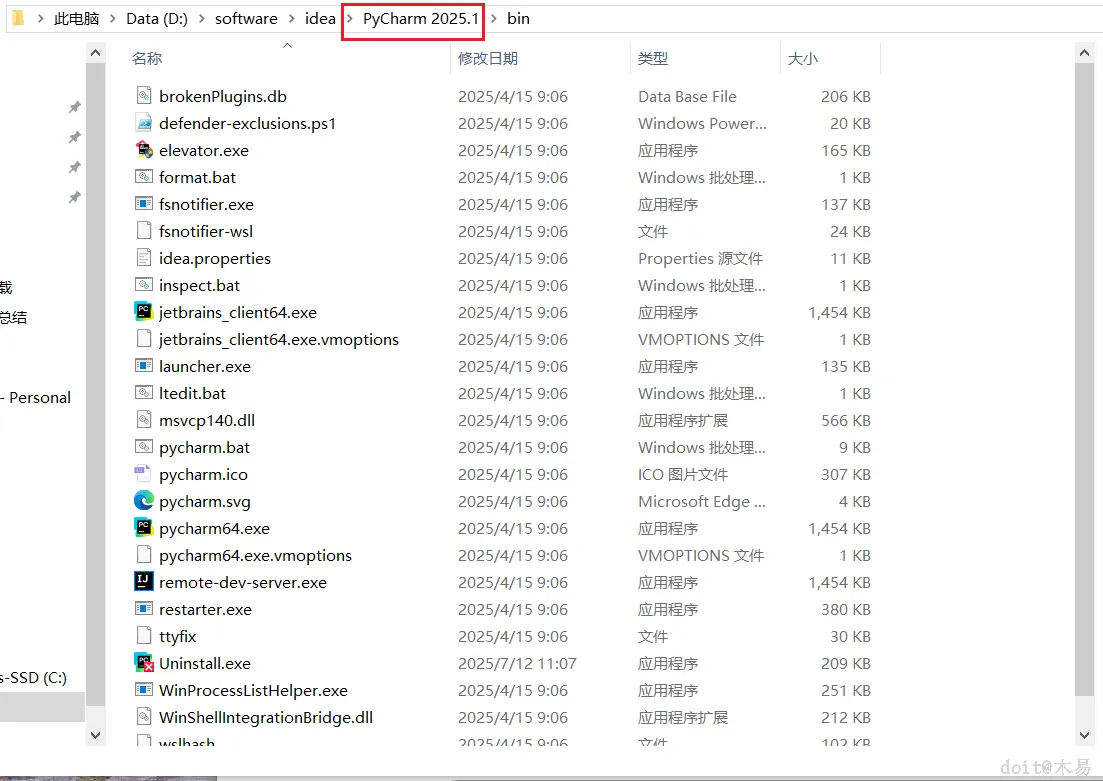This screenshot has height=781, width=1103.
Task: Expand the chevron after PyCharm 2025.1 breadcrumb
Action: [x=494, y=19]
